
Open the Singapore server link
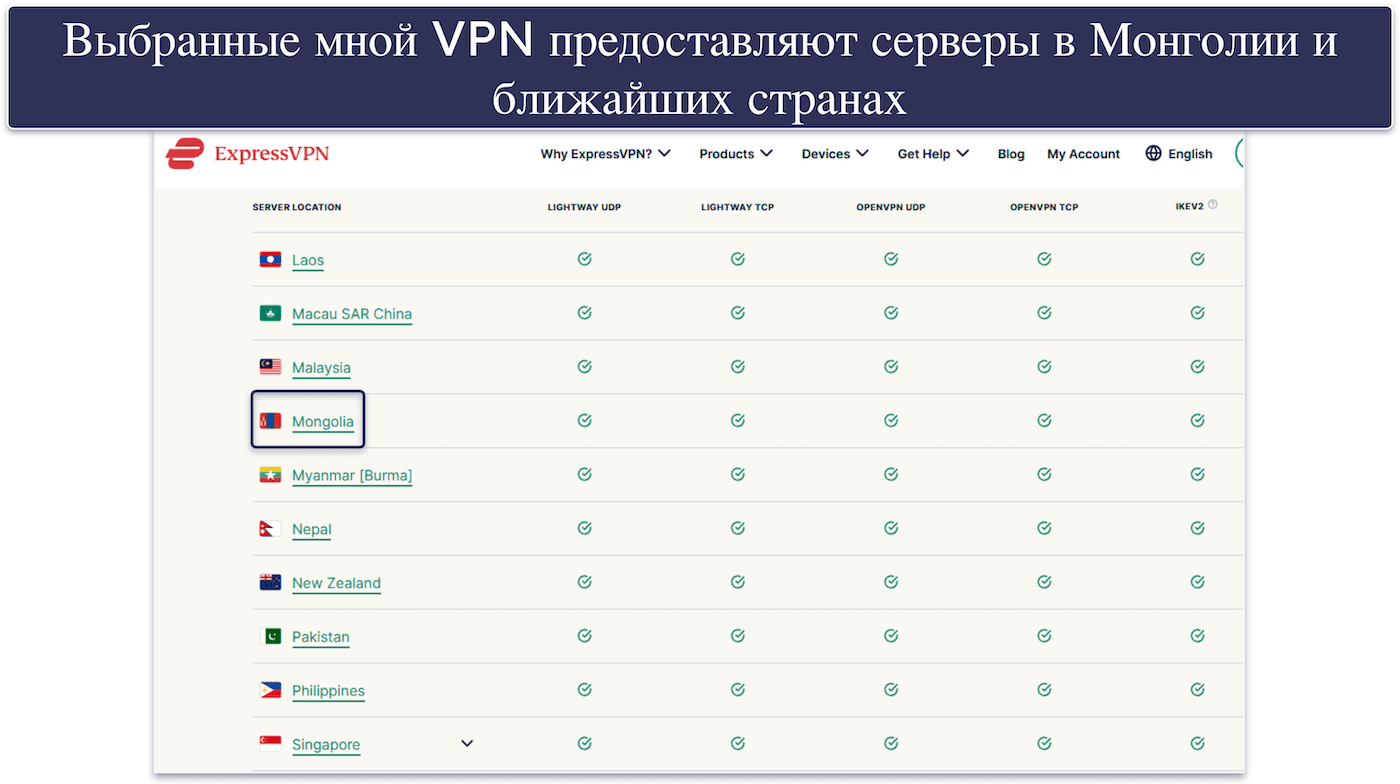pos(326,745)
